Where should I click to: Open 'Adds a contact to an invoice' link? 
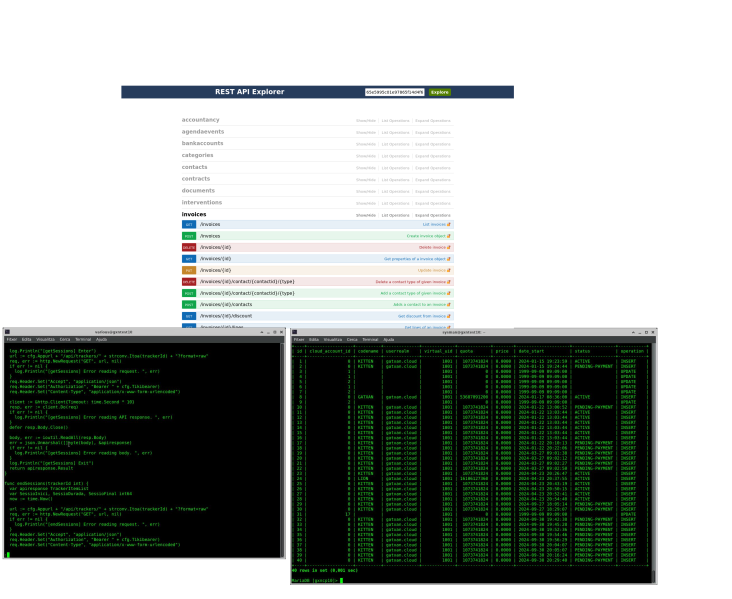click(x=419, y=304)
